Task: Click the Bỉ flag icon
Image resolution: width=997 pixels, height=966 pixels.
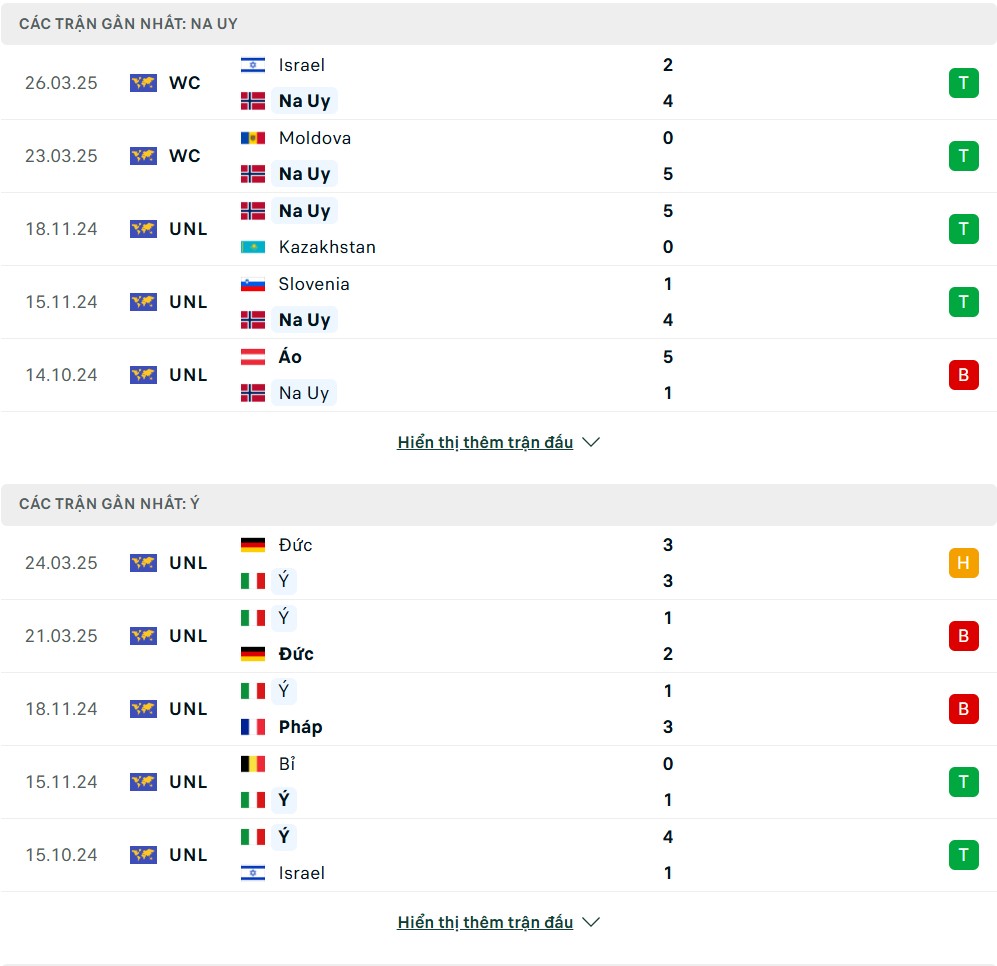Action: 252,764
